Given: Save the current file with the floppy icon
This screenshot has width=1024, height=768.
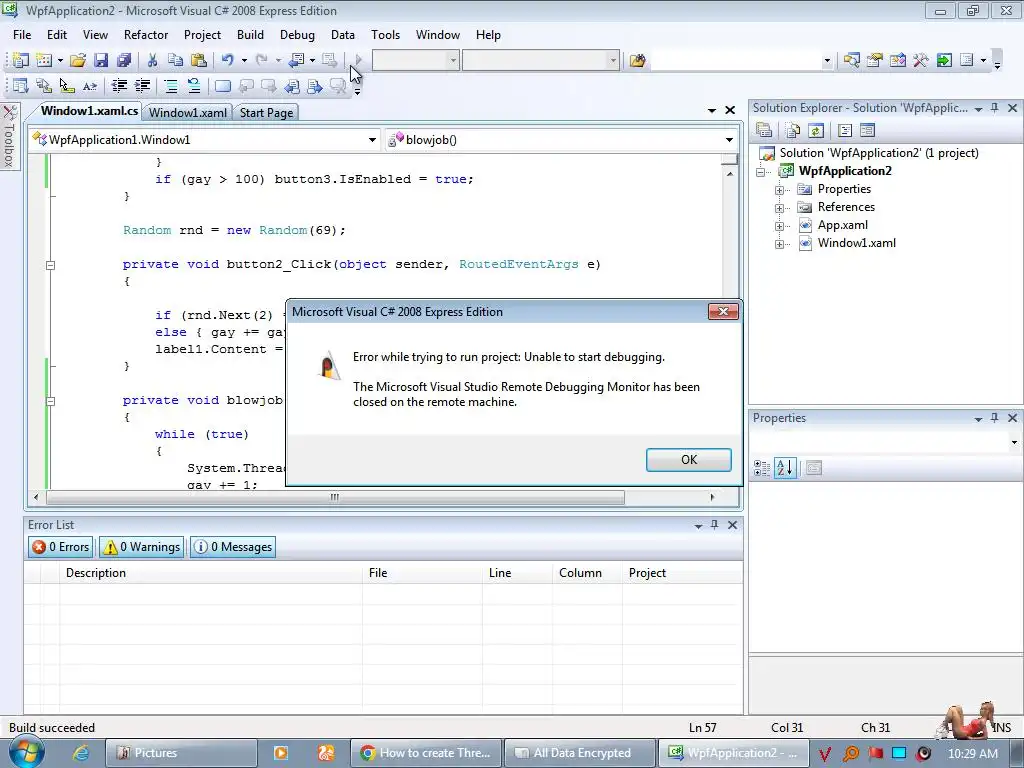Looking at the screenshot, I should [x=101, y=61].
